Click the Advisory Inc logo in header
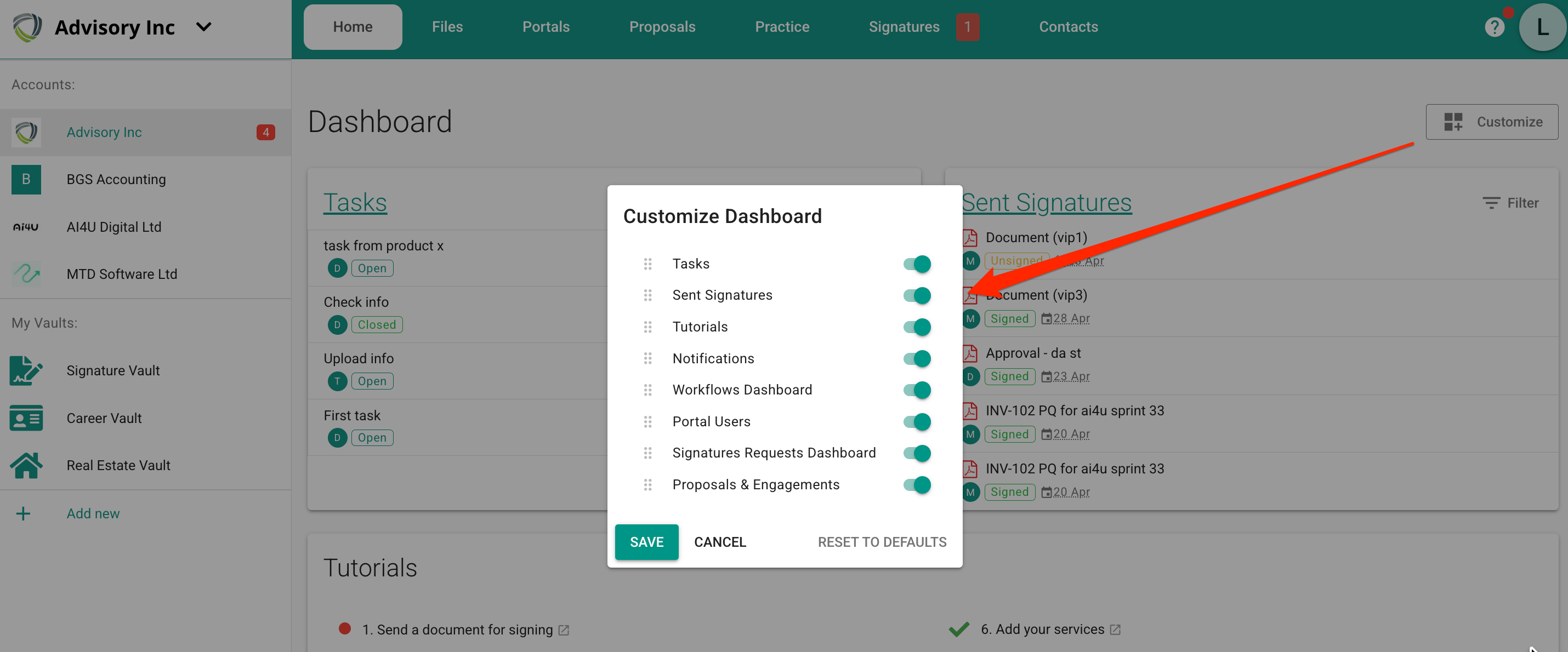 [27, 27]
